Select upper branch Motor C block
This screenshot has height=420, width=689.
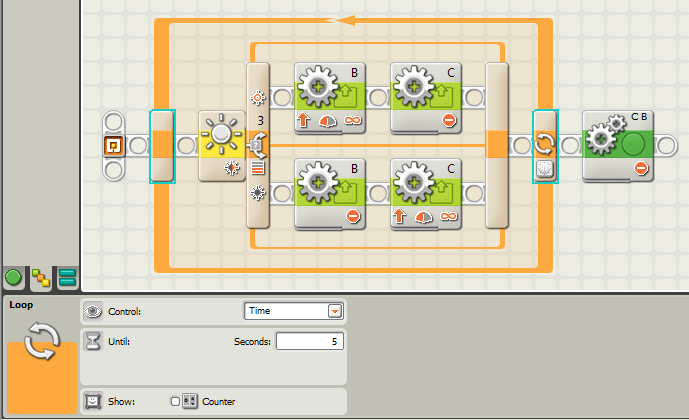[x=424, y=97]
